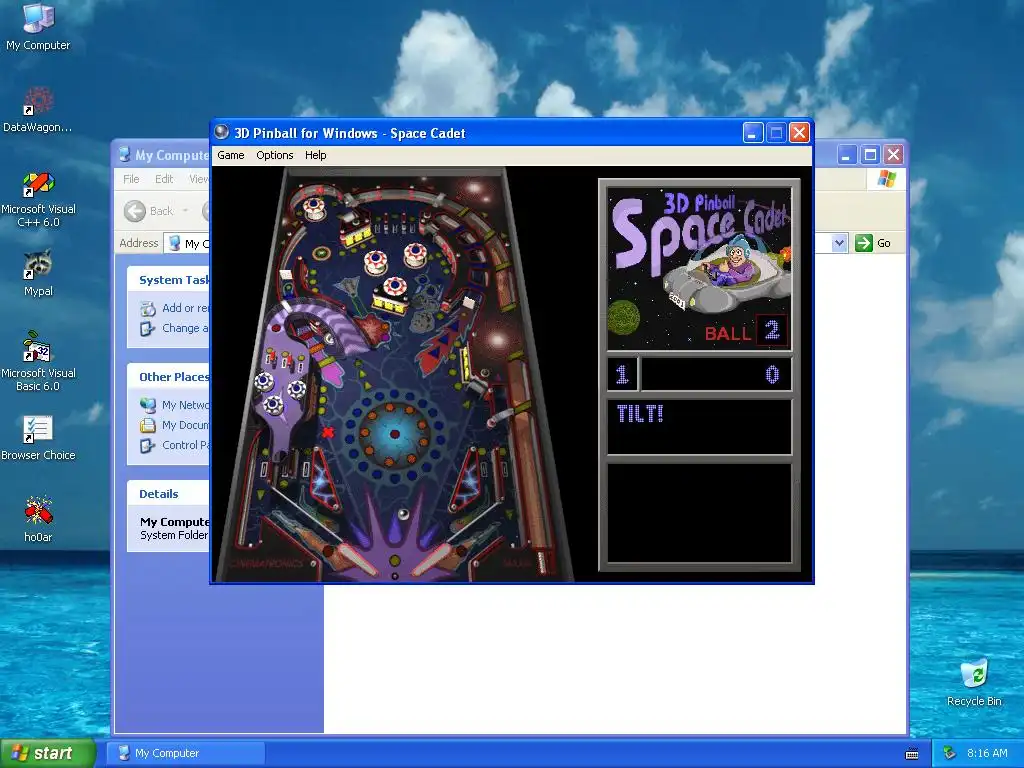Viewport: 1024px width, 768px height.
Task: Click the on-screen keyboard tray icon
Action: [912, 754]
